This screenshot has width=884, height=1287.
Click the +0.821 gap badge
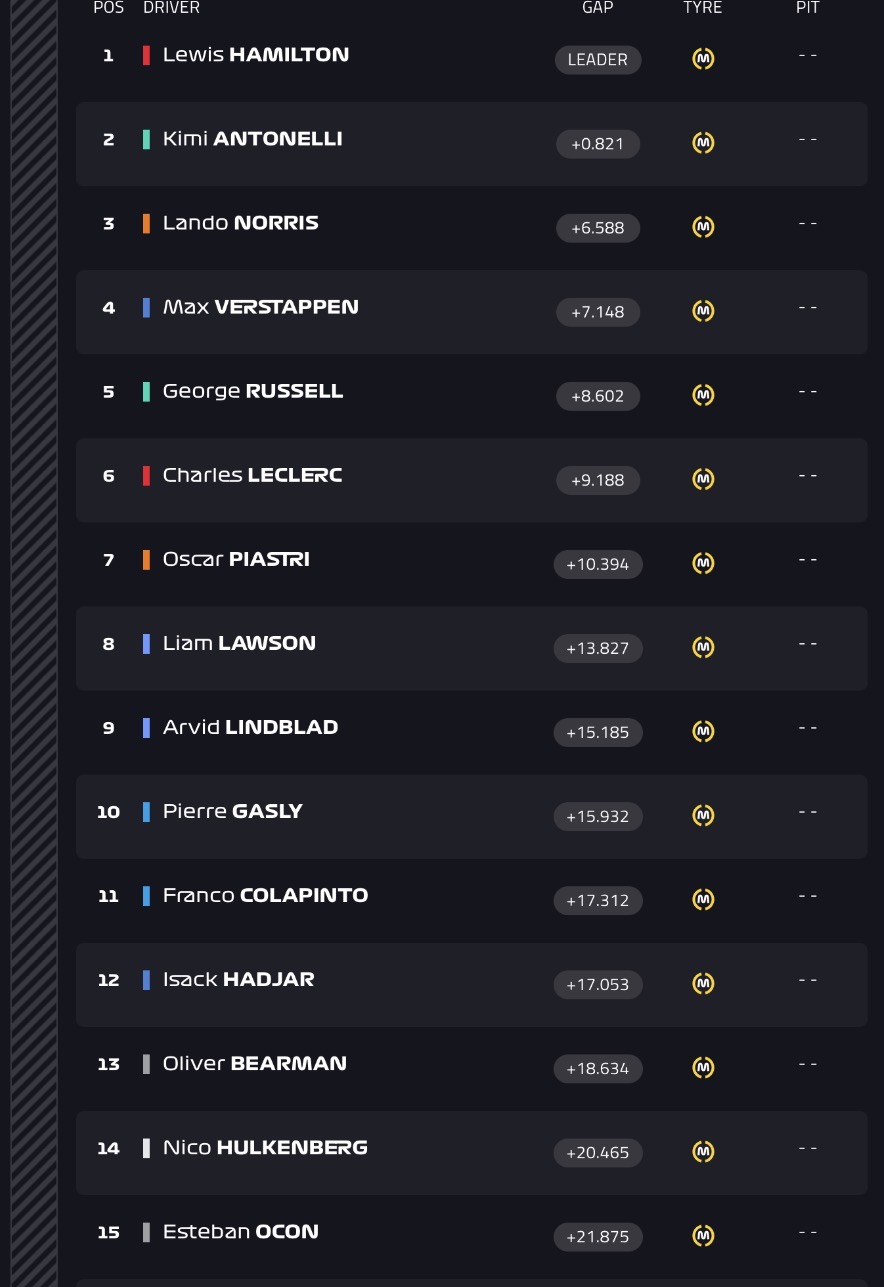[598, 143]
